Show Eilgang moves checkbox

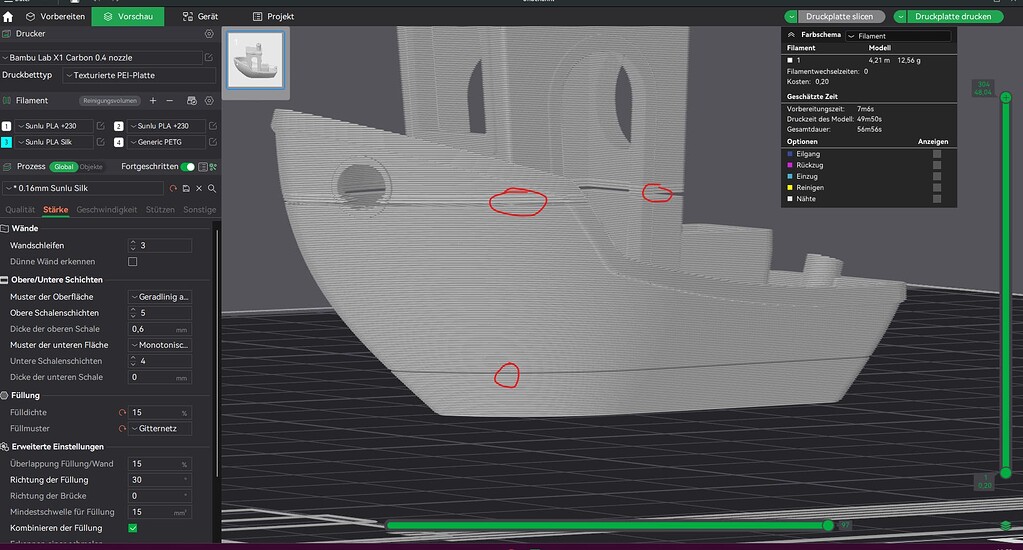(937, 154)
